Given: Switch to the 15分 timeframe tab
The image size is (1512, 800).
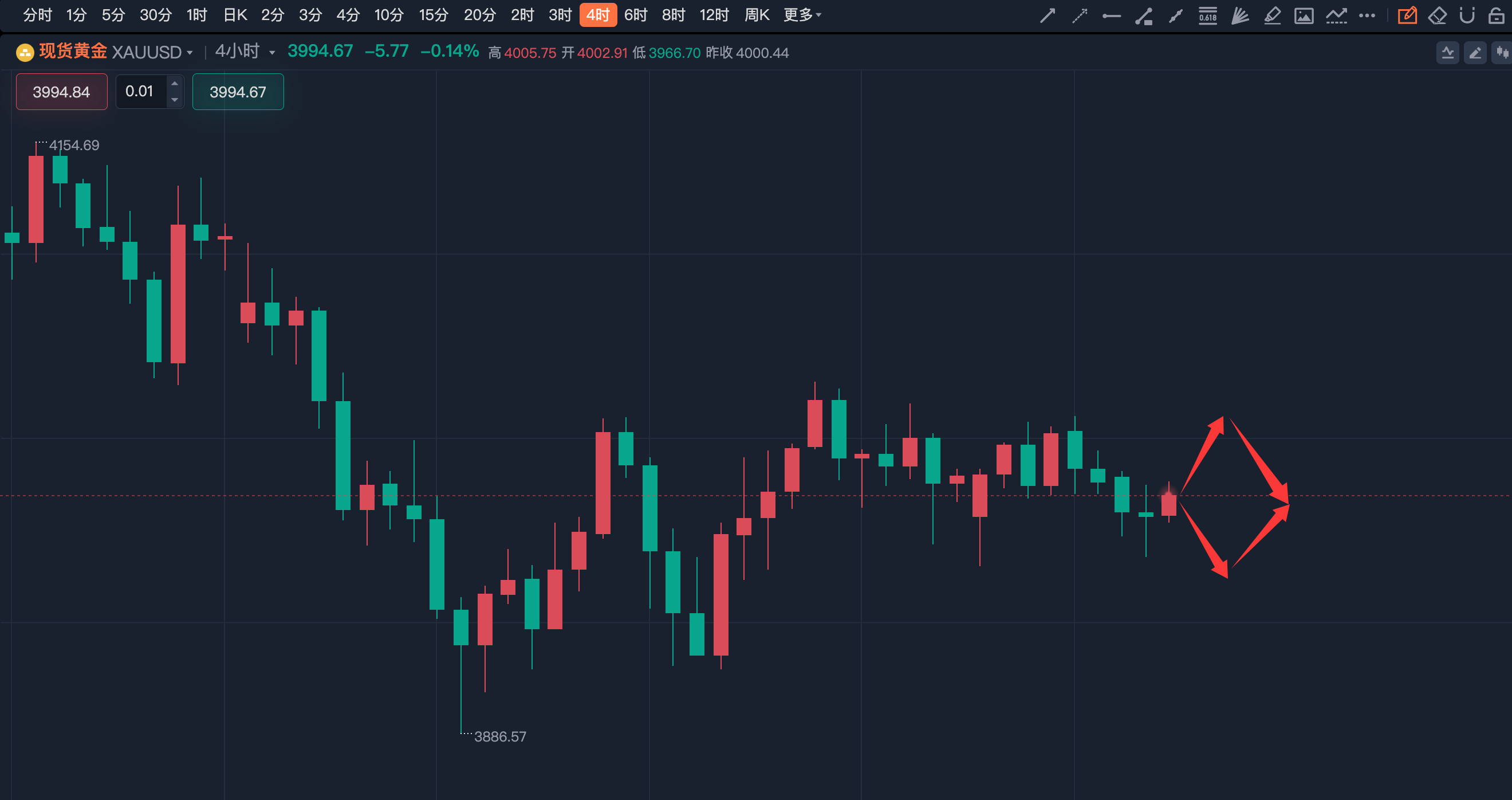Looking at the screenshot, I should pyautogui.click(x=433, y=15).
